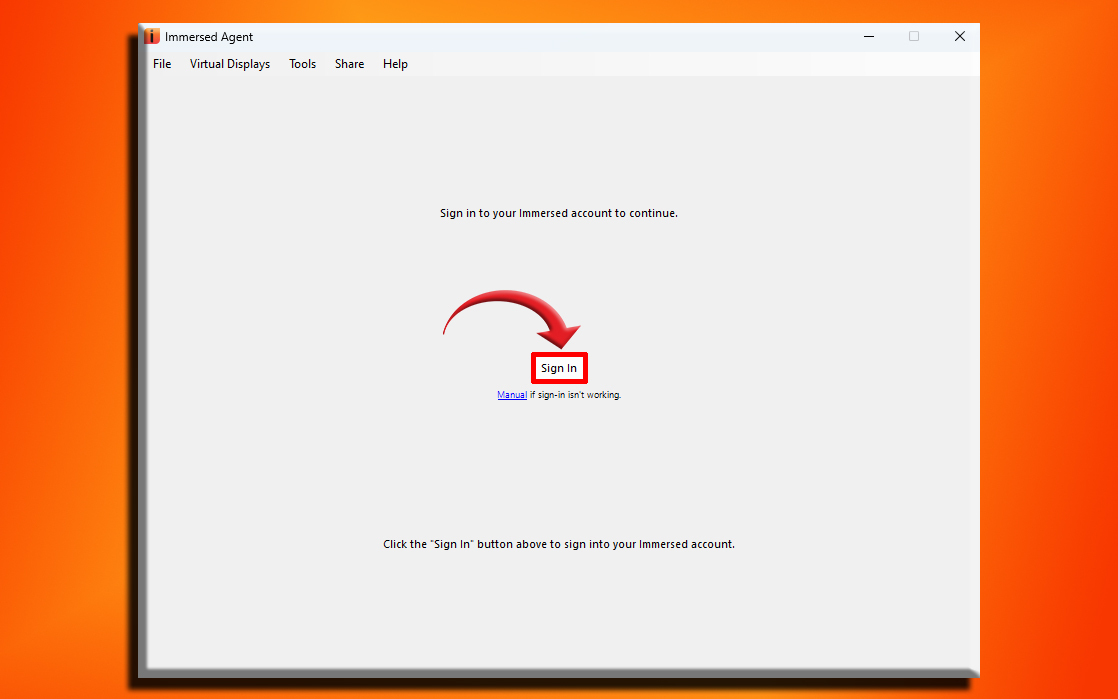
Task: Expand the Tools menu
Action: pyautogui.click(x=302, y=64)
